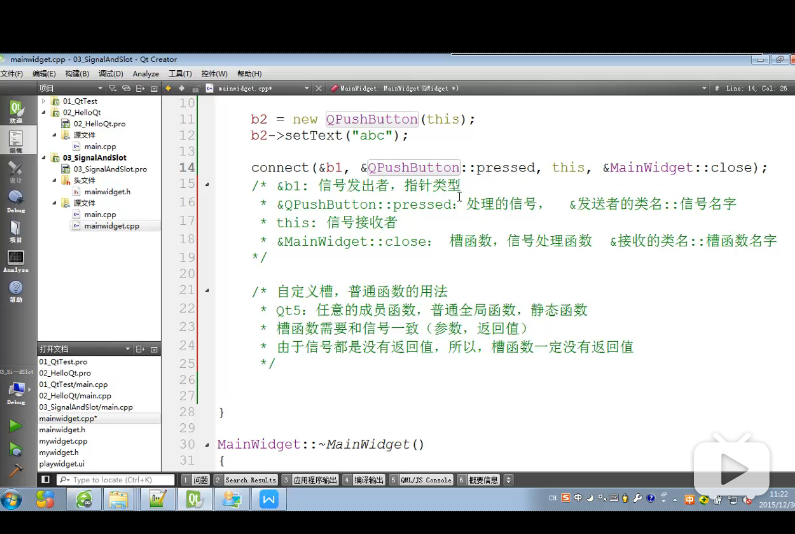Select 02_HelloQt.pro in project tree
Screen dimensions: 795x534
(99, 124)
